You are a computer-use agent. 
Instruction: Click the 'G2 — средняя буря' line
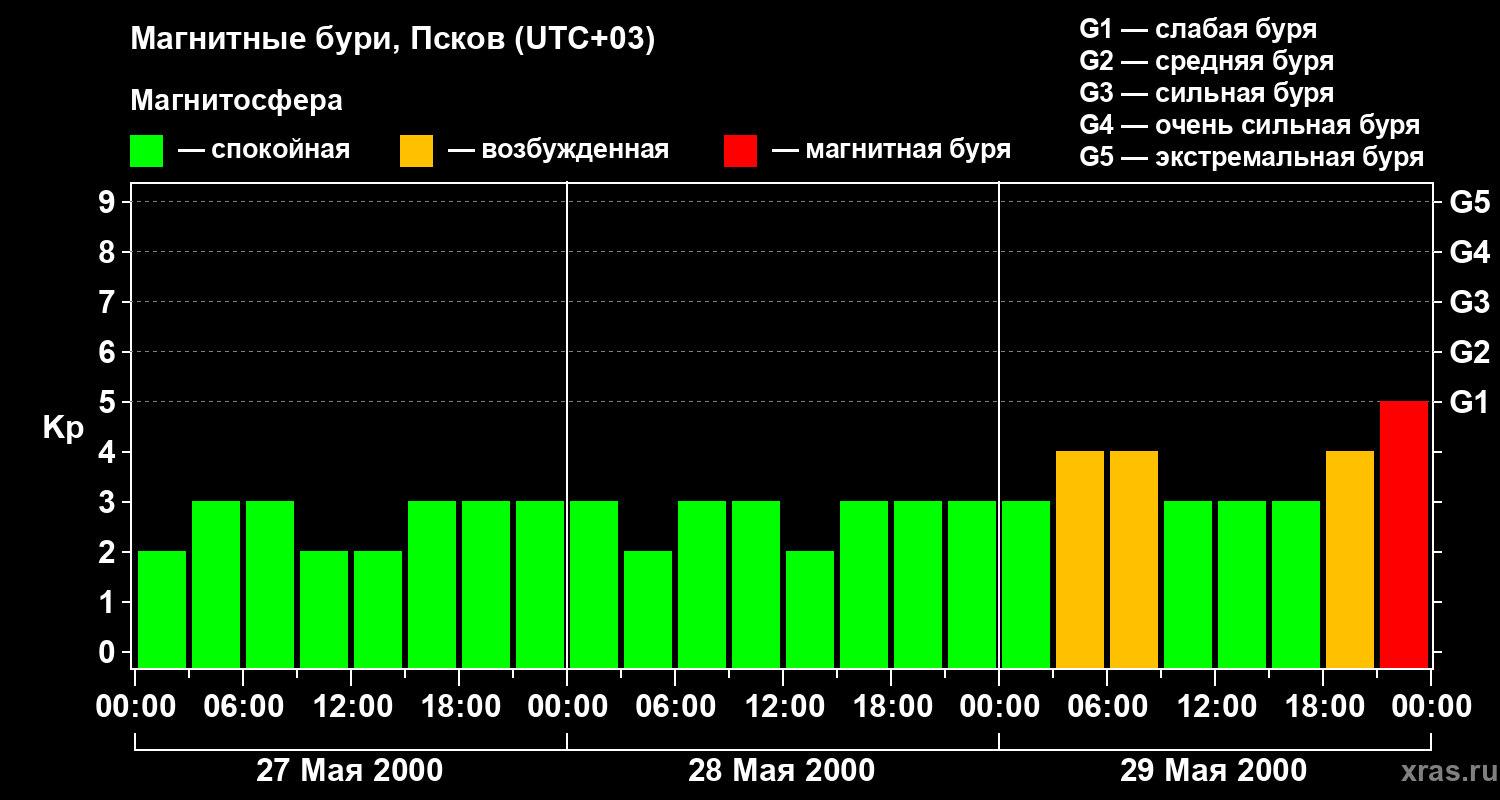coord(1207,61)
